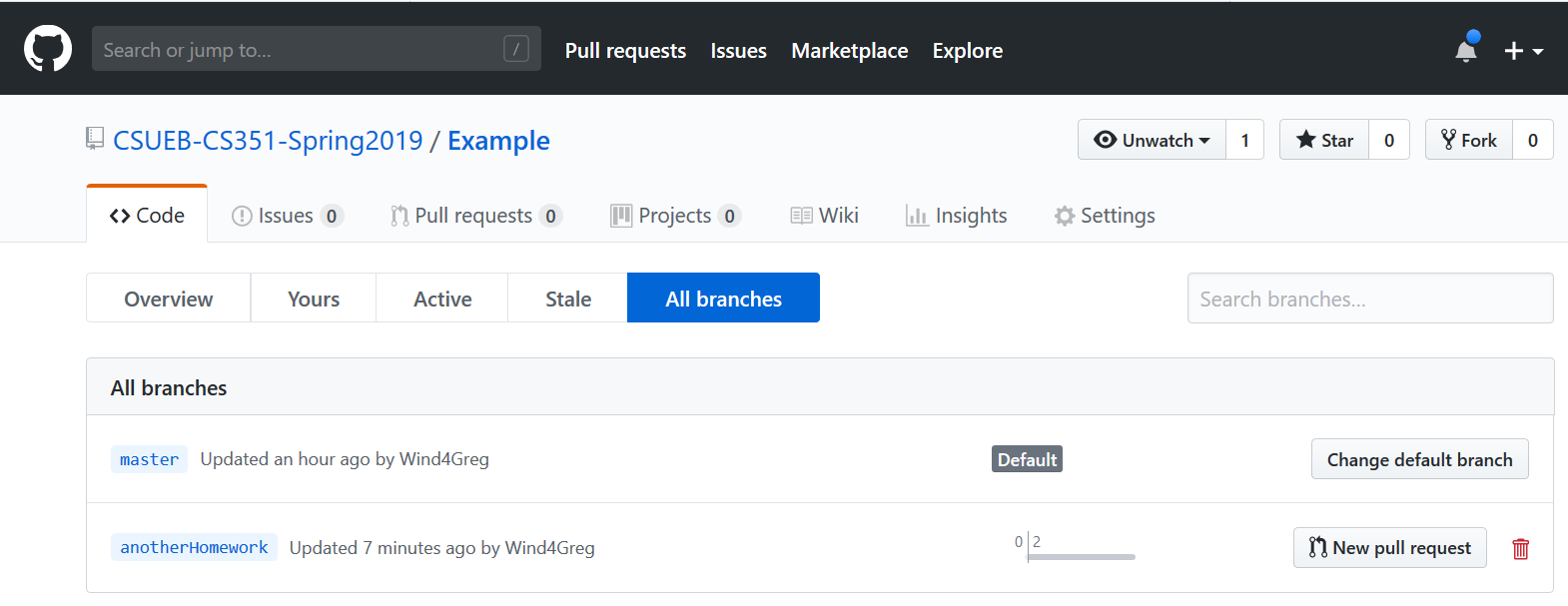Click Change default branch button
The height and width of the screenshot is (606, 1568).
(x=1418, y=459)
